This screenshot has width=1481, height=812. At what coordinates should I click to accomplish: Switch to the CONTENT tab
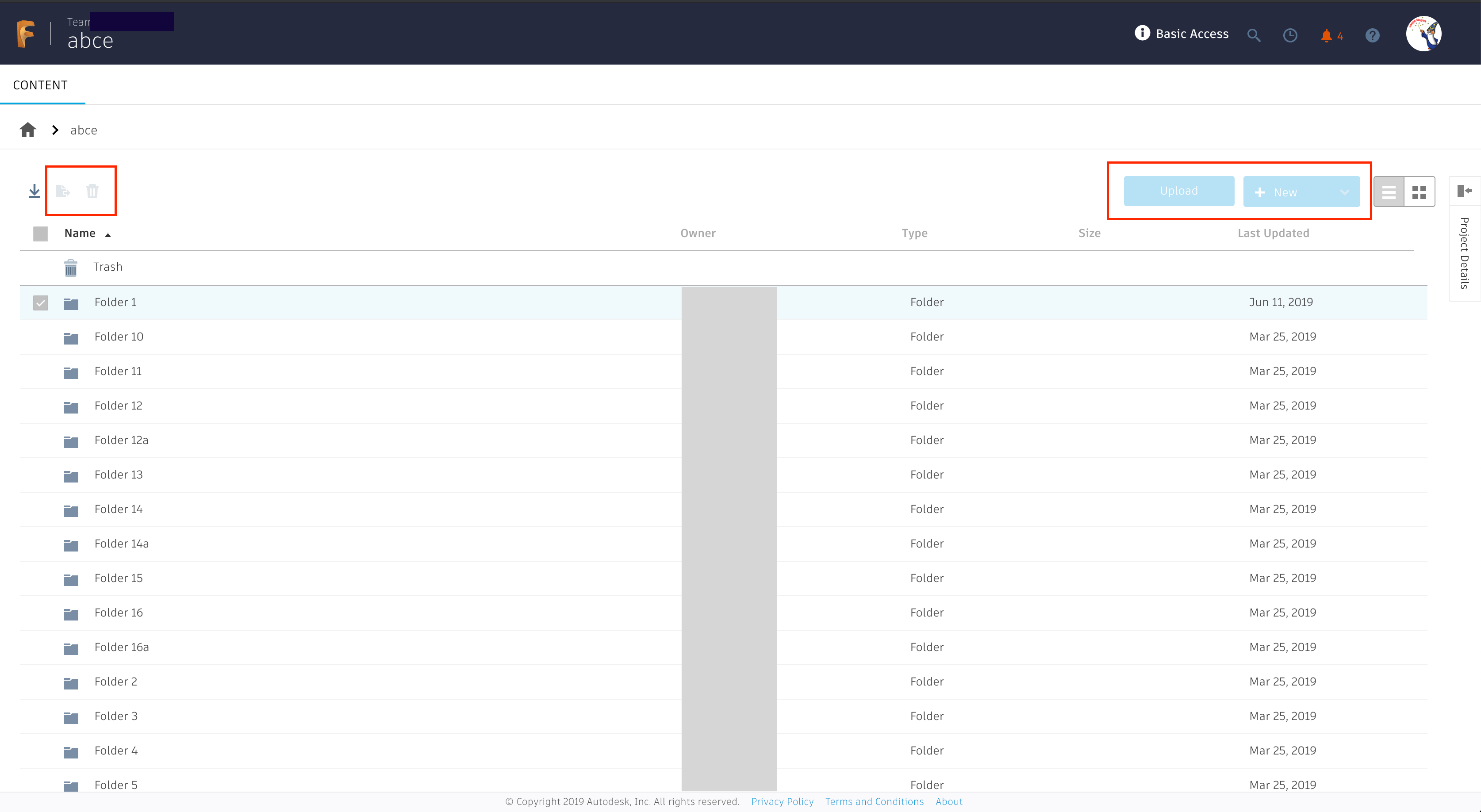click(x=40, y=84)
